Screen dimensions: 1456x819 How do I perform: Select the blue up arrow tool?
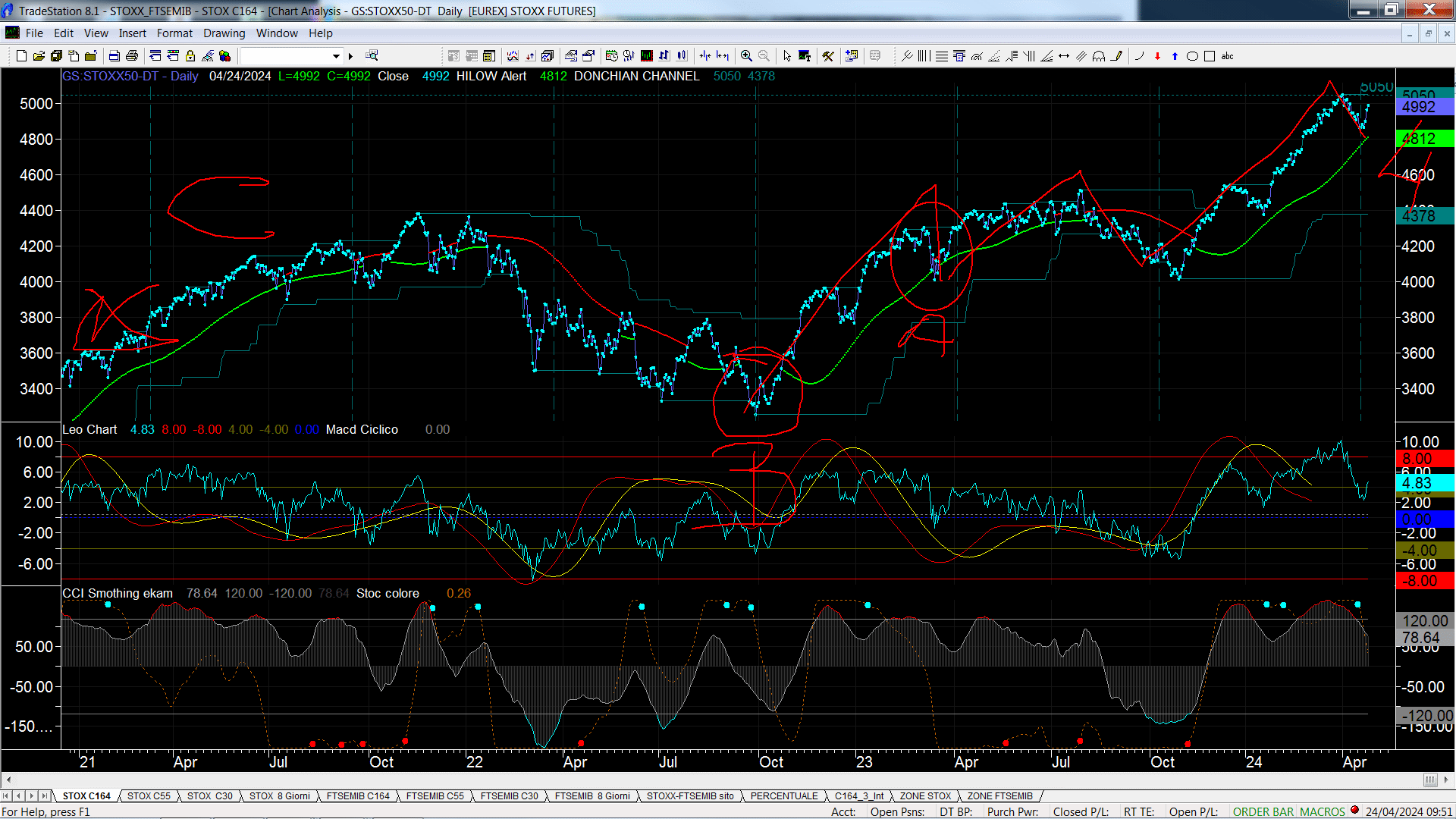[1175, 55]
